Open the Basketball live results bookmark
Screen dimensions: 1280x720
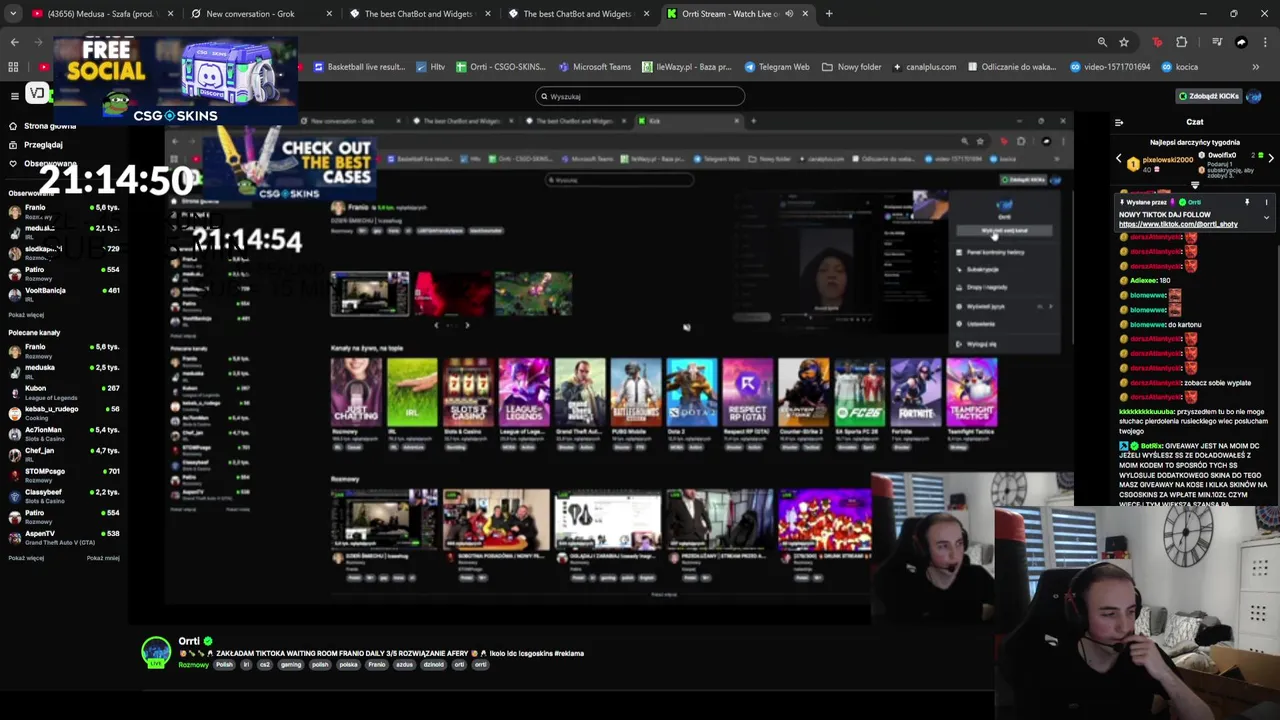[359, 67]
